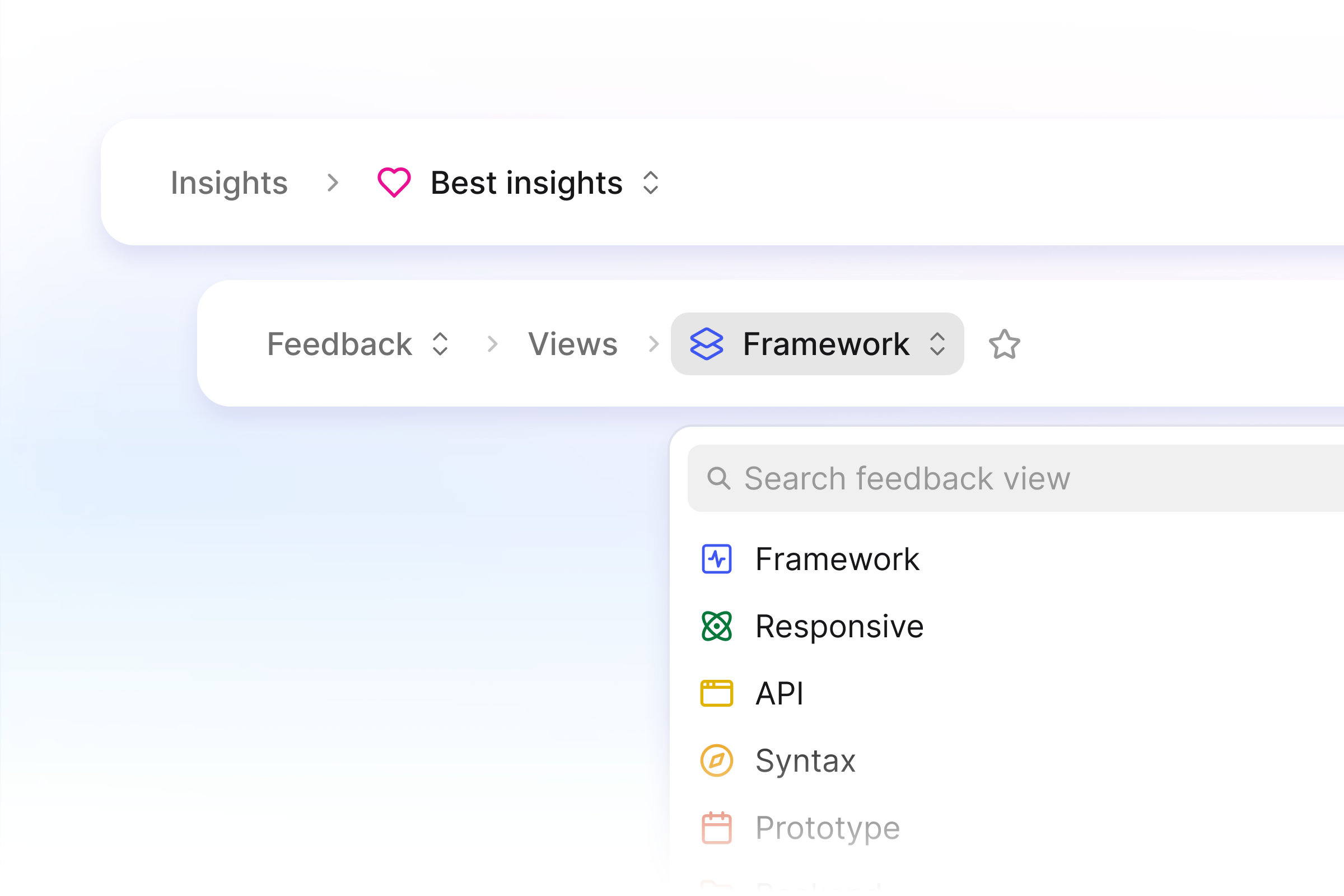Click the blue pulse icon beside Framework item
The height and width of the screenshot is (896, 1344).
(717, 559)
